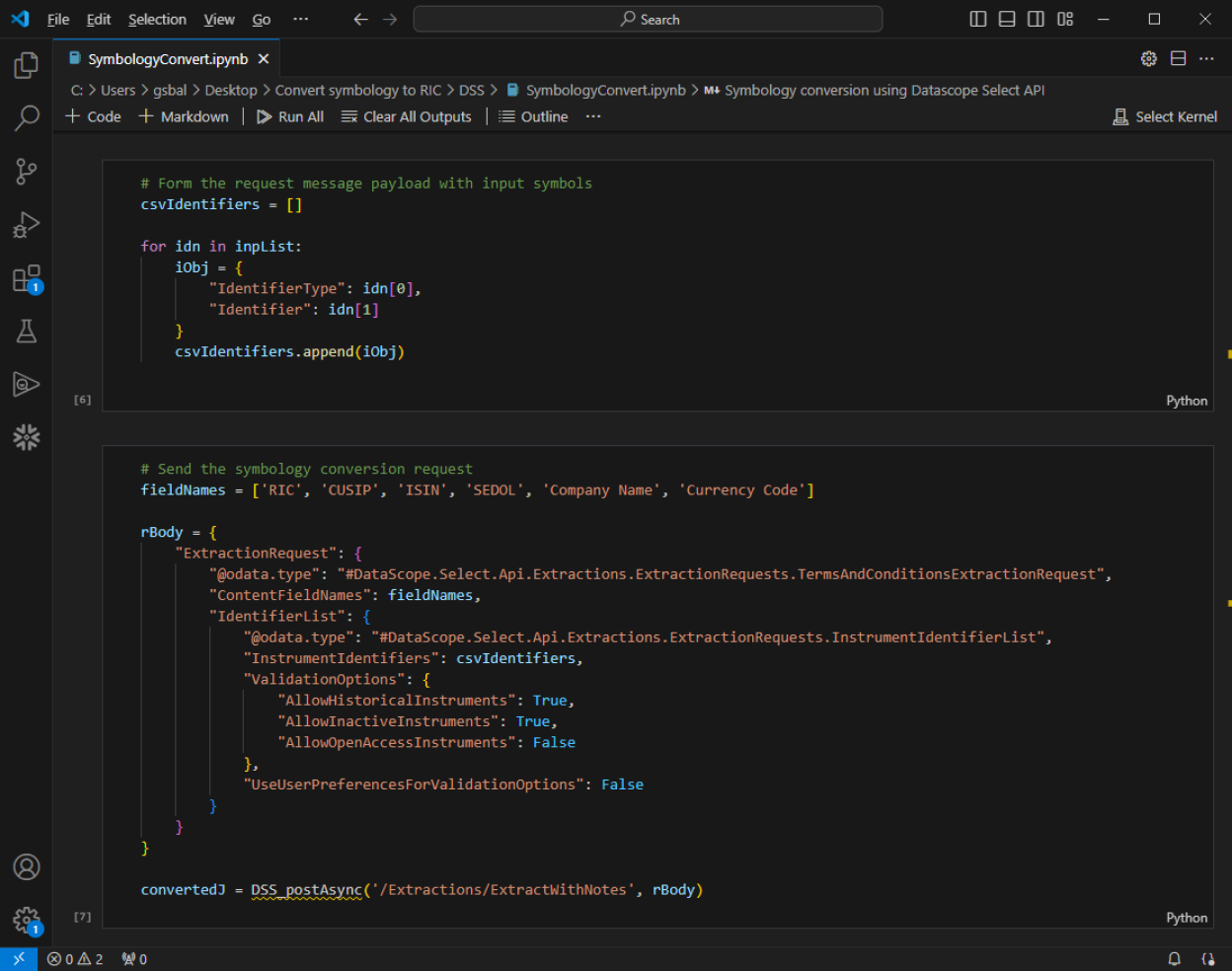
Task: Expand the DSS breadcrumb folder
Action: click(472, 90)
